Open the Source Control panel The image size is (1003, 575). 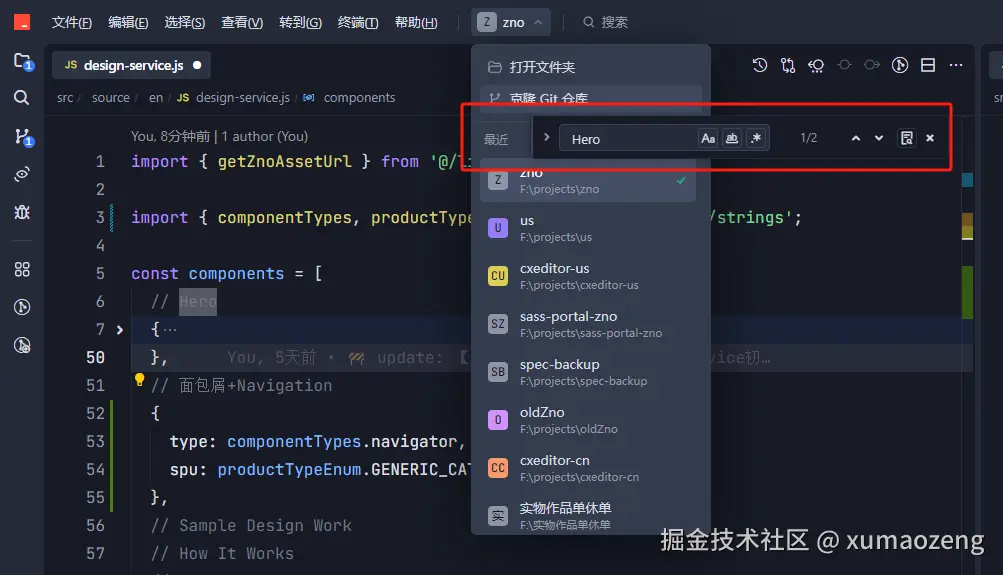pos(23,136)
